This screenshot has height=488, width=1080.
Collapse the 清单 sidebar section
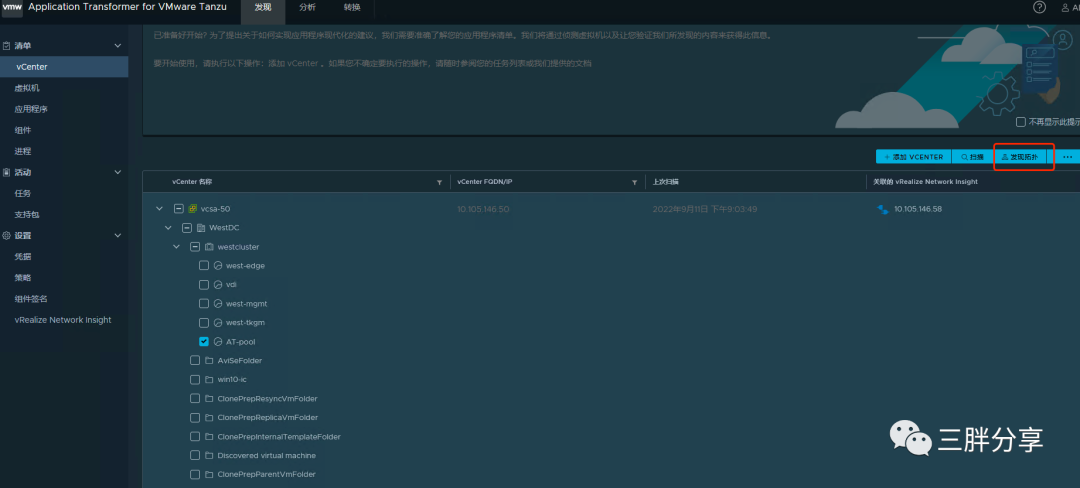click(118, 45)
